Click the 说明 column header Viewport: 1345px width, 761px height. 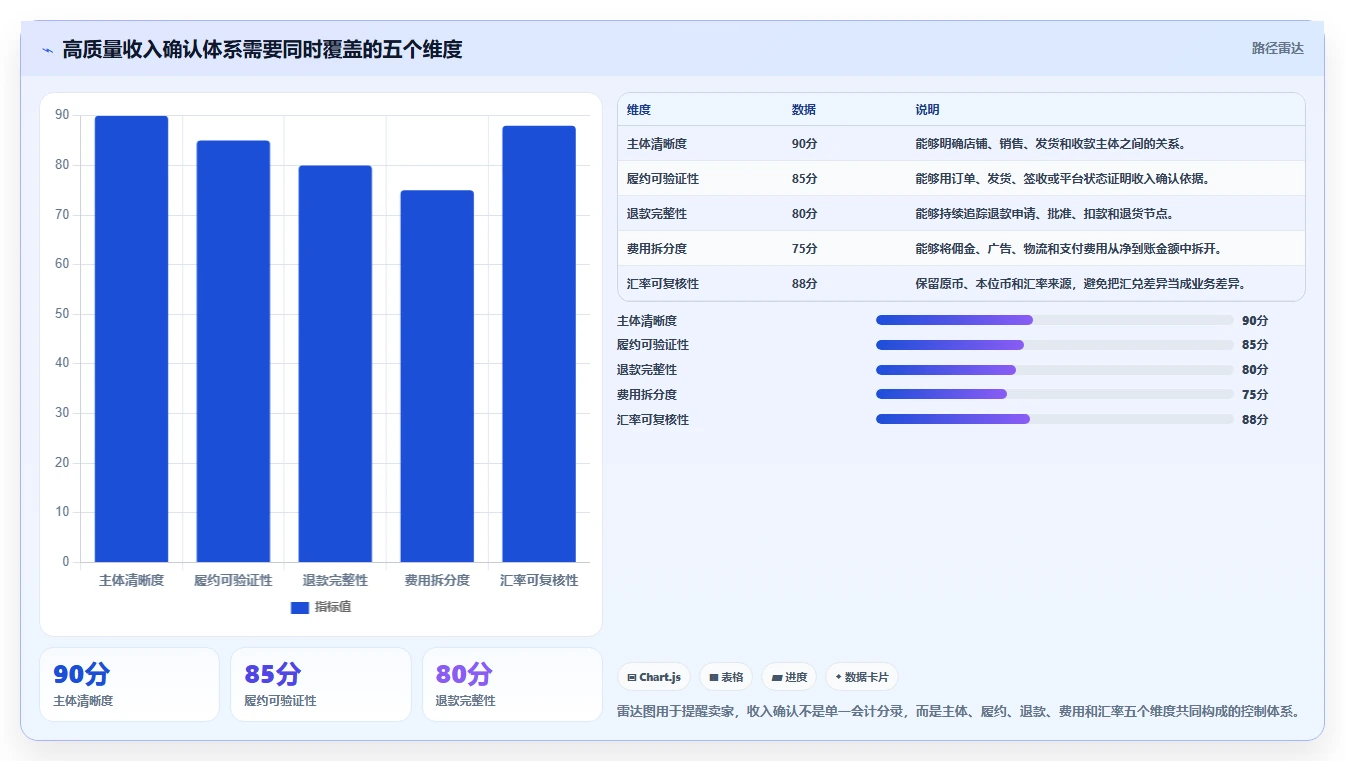(x=927, y=110)
